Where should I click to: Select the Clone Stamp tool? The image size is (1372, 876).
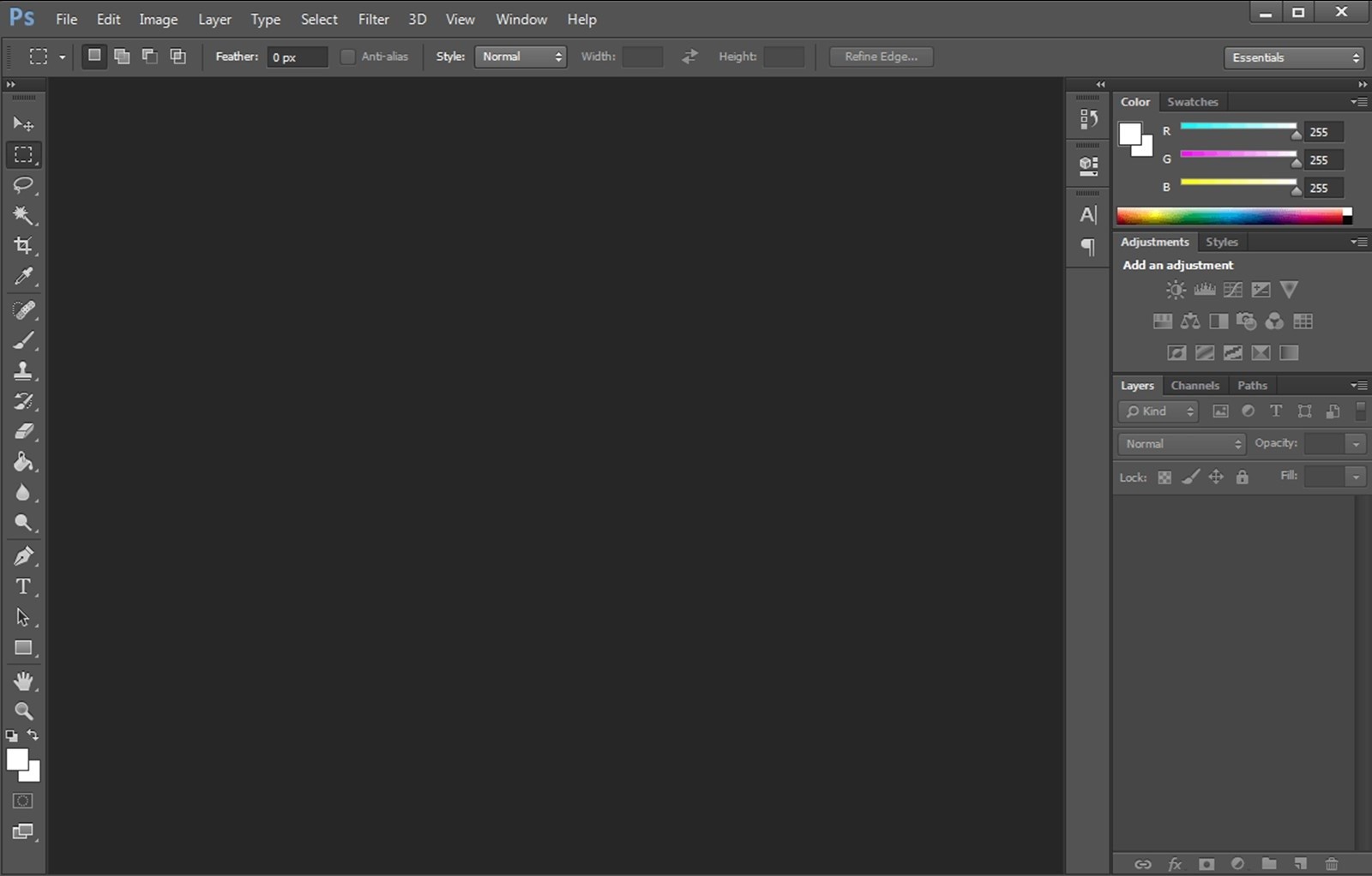point(23,370)
